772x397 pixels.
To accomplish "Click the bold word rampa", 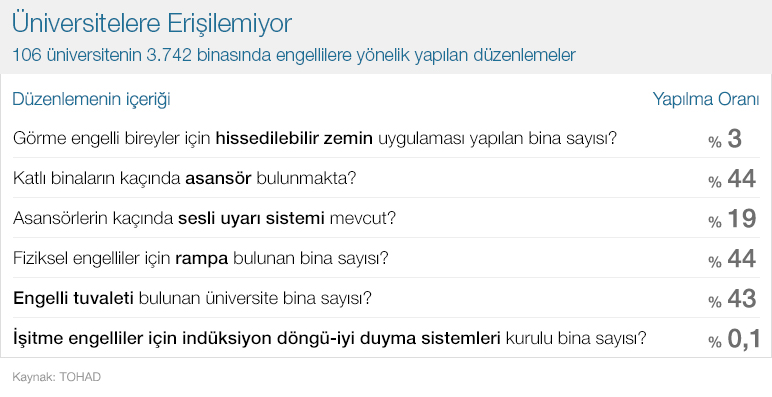I will pos(201,259).
